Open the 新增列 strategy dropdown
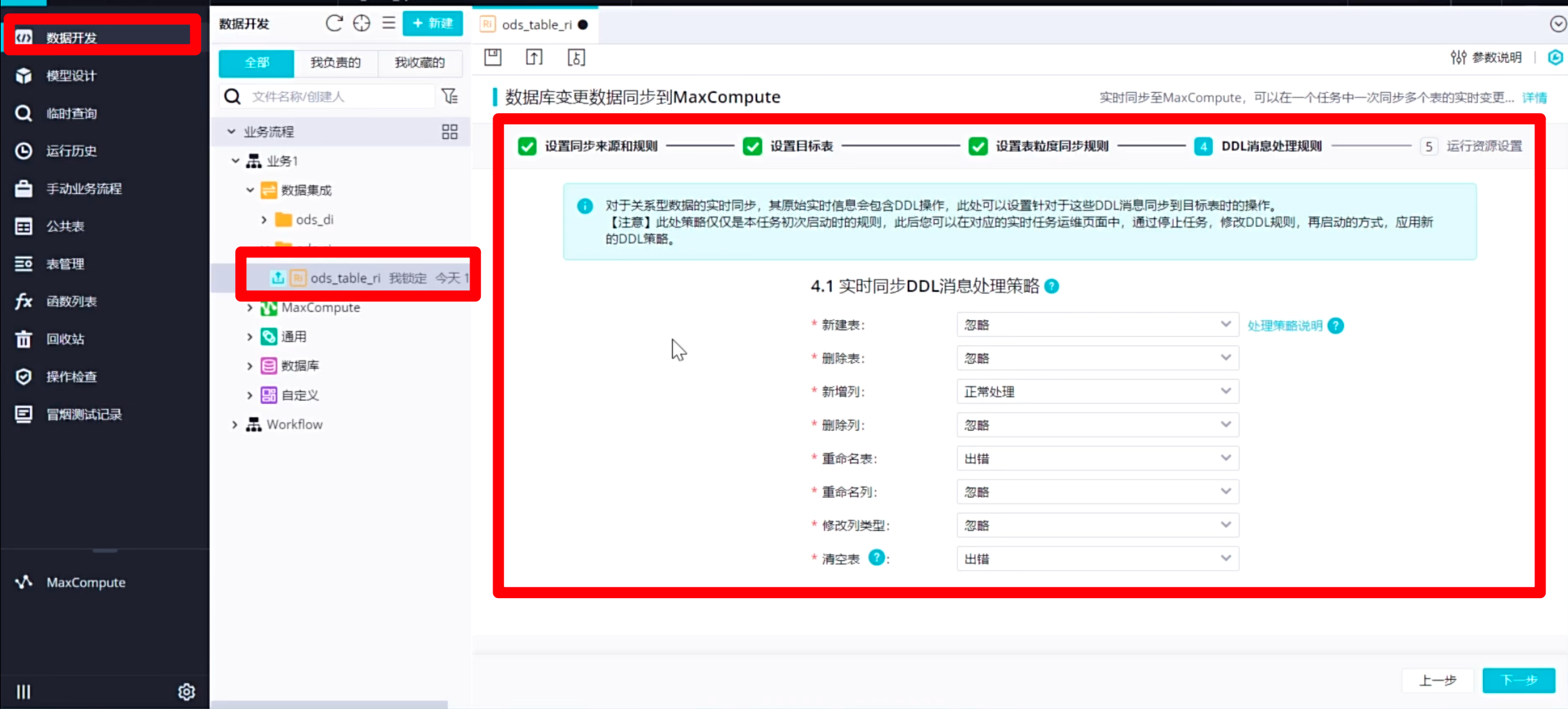 1097,391
